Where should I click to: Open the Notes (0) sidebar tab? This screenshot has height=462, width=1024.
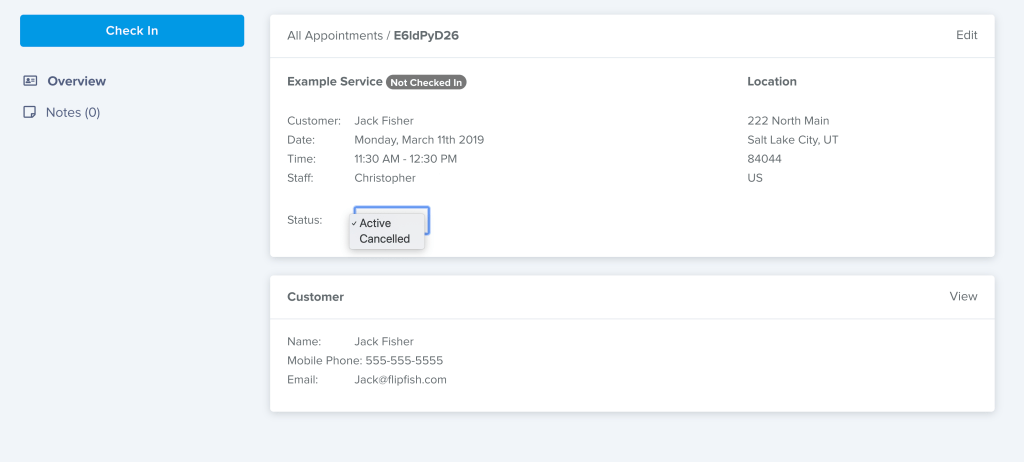[x=73, y=112]
